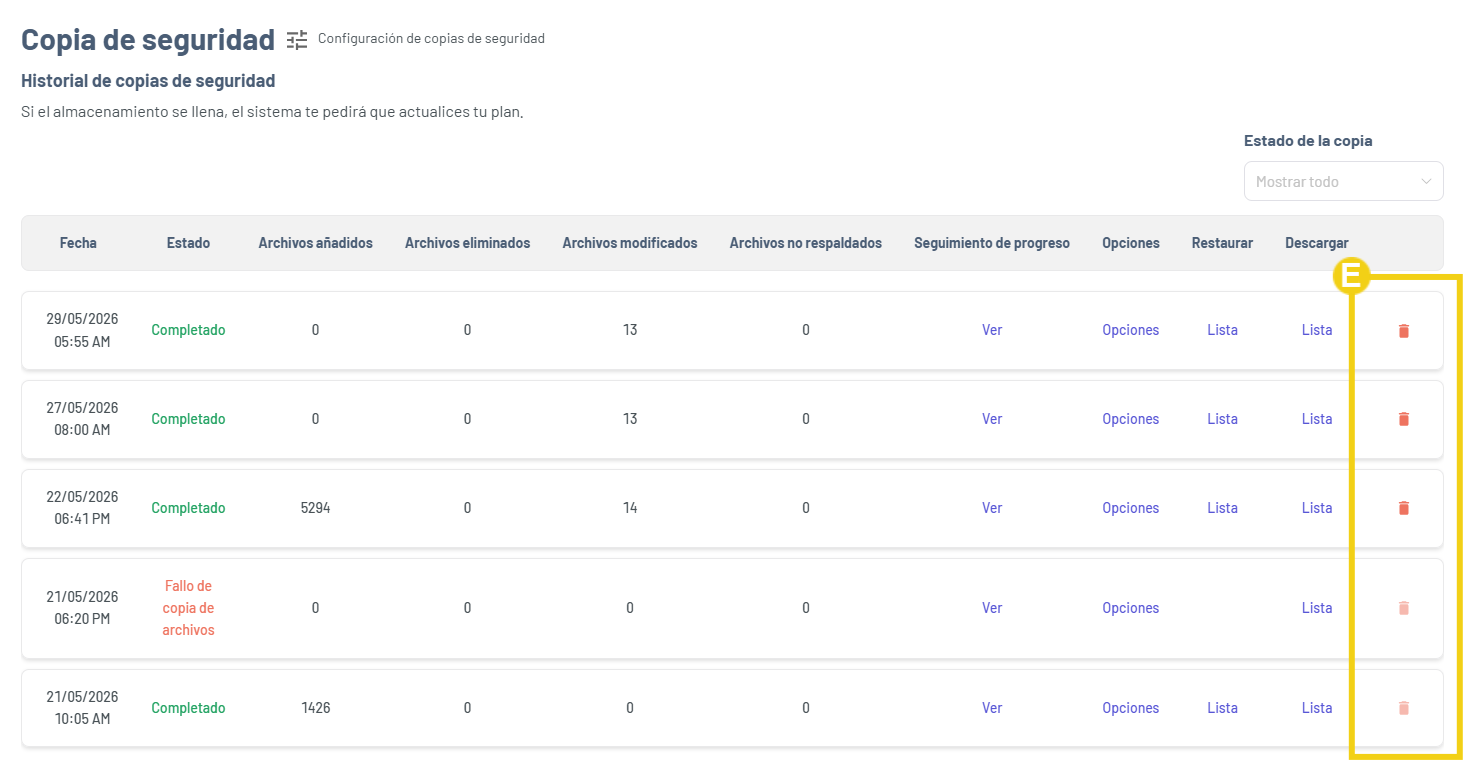Screen dimensions: 1473x761
Task: Click the Restaurar column header
Action: (x=1222, y=243)
